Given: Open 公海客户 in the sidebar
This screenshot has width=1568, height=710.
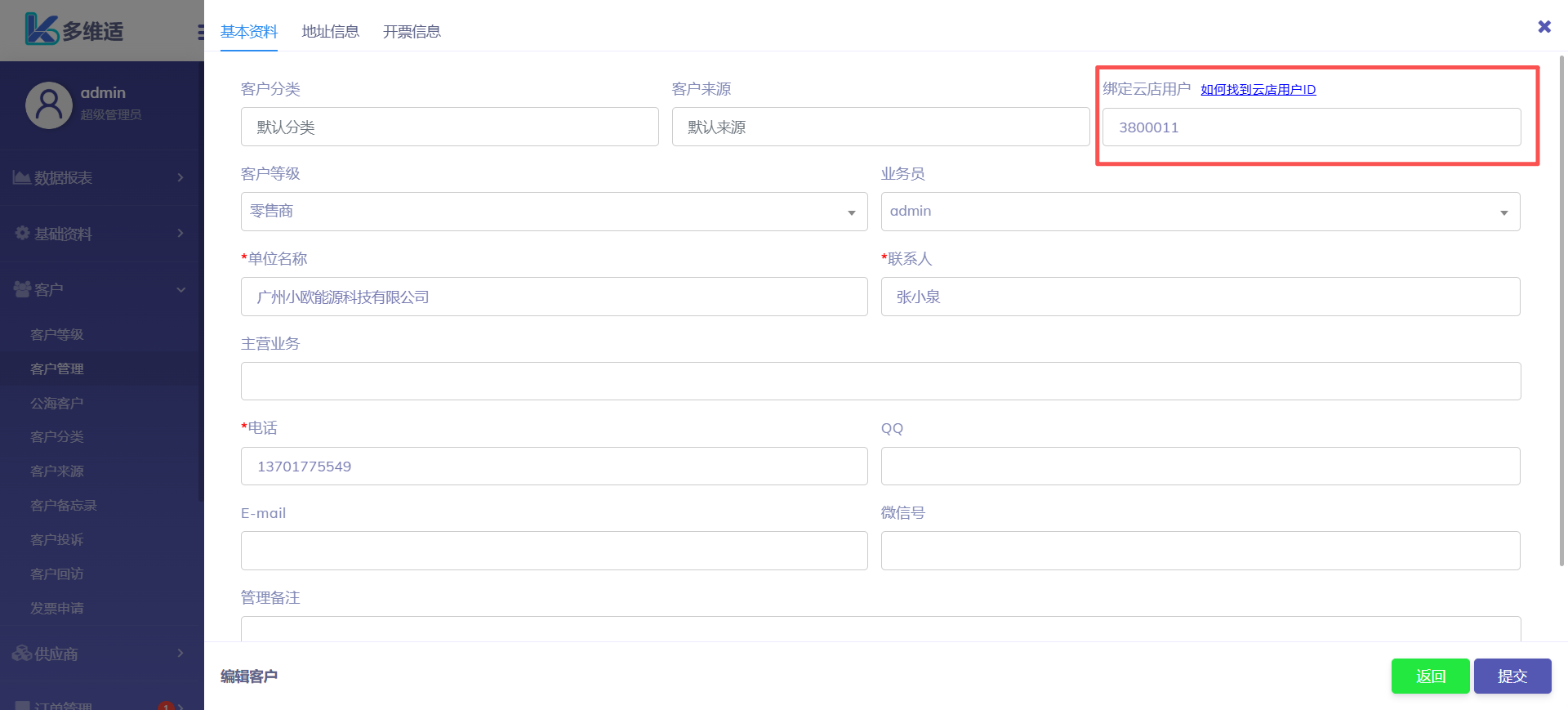Looking at the screenshot, I should click(57, 403).
